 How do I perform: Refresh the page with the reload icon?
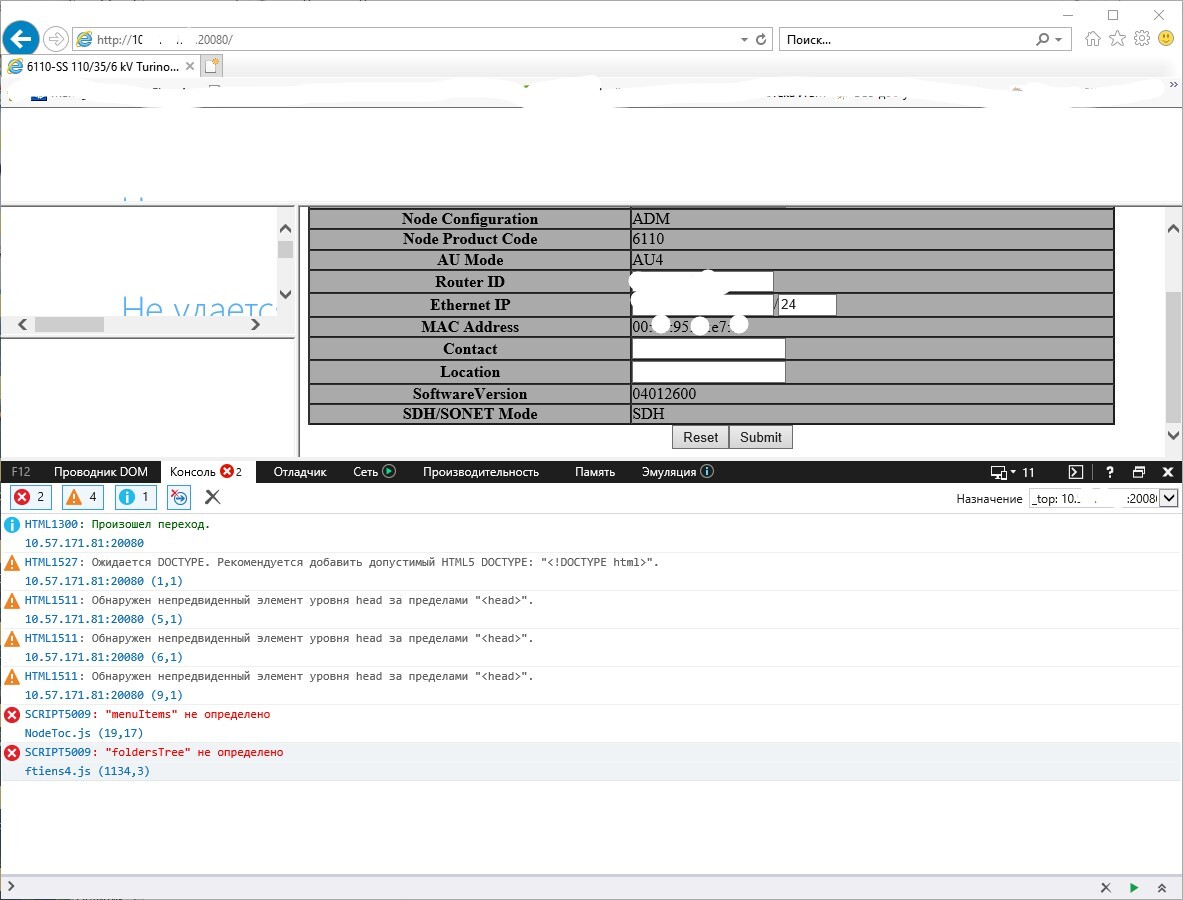[761, 40]
